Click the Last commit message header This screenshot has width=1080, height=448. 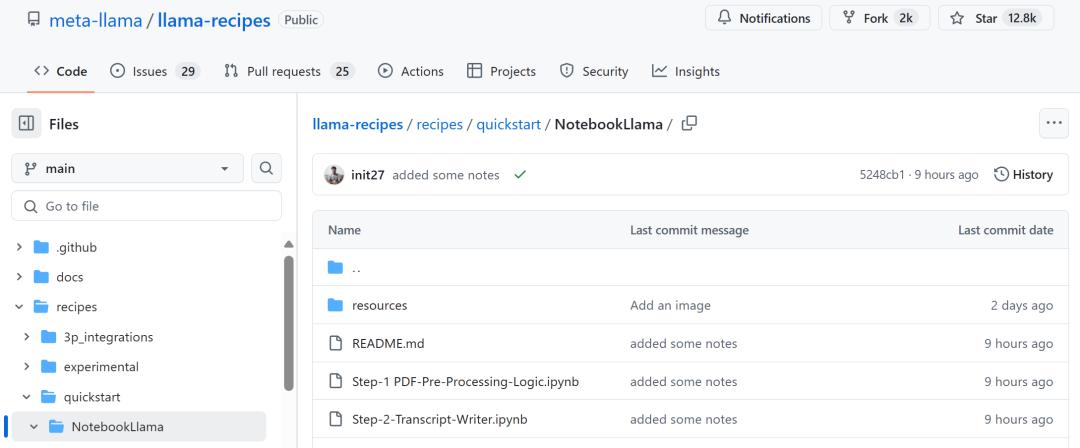coord(689,230)
